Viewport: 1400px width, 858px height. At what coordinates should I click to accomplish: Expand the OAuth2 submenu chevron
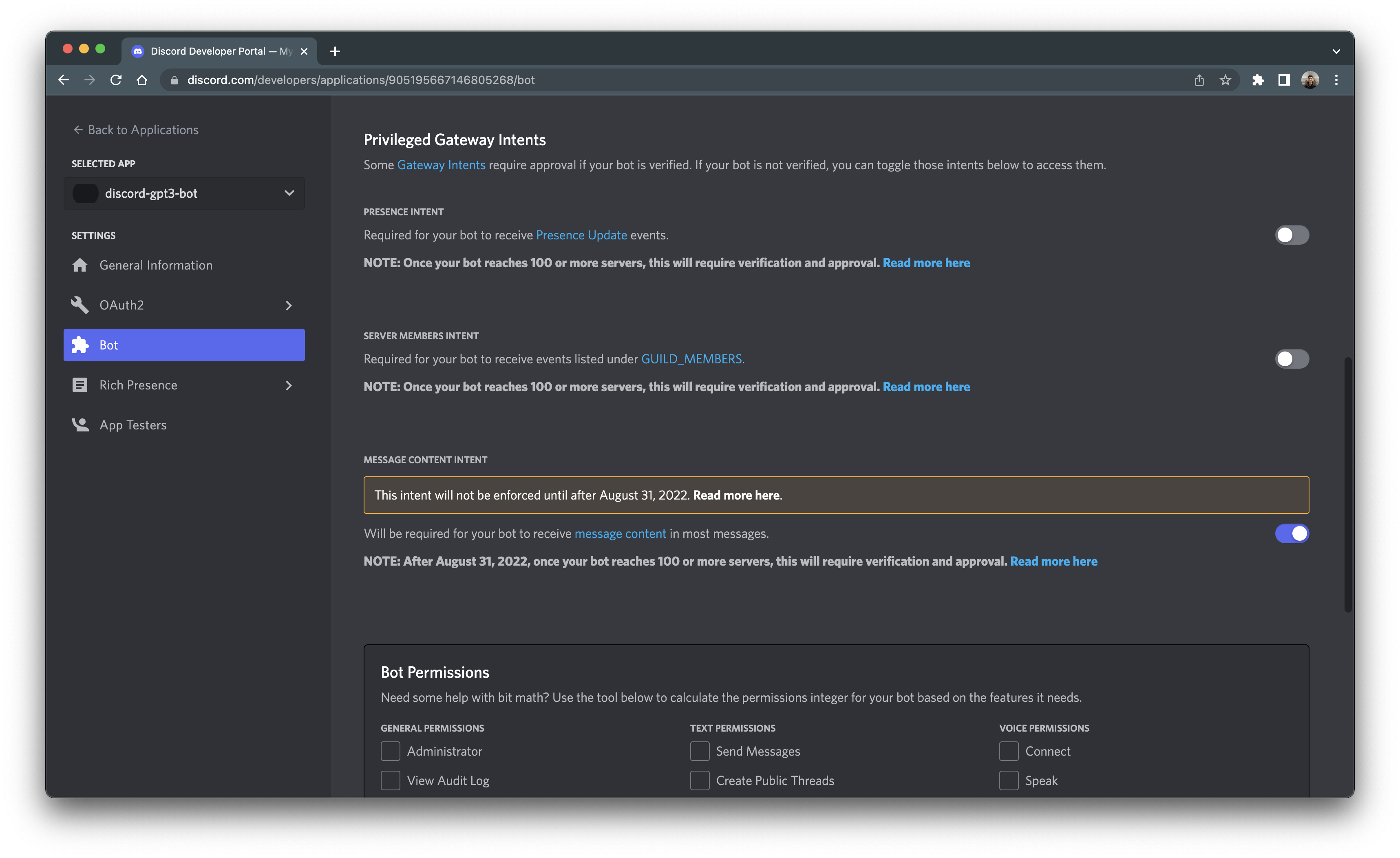pyautogui.click(x=289, y=306)
